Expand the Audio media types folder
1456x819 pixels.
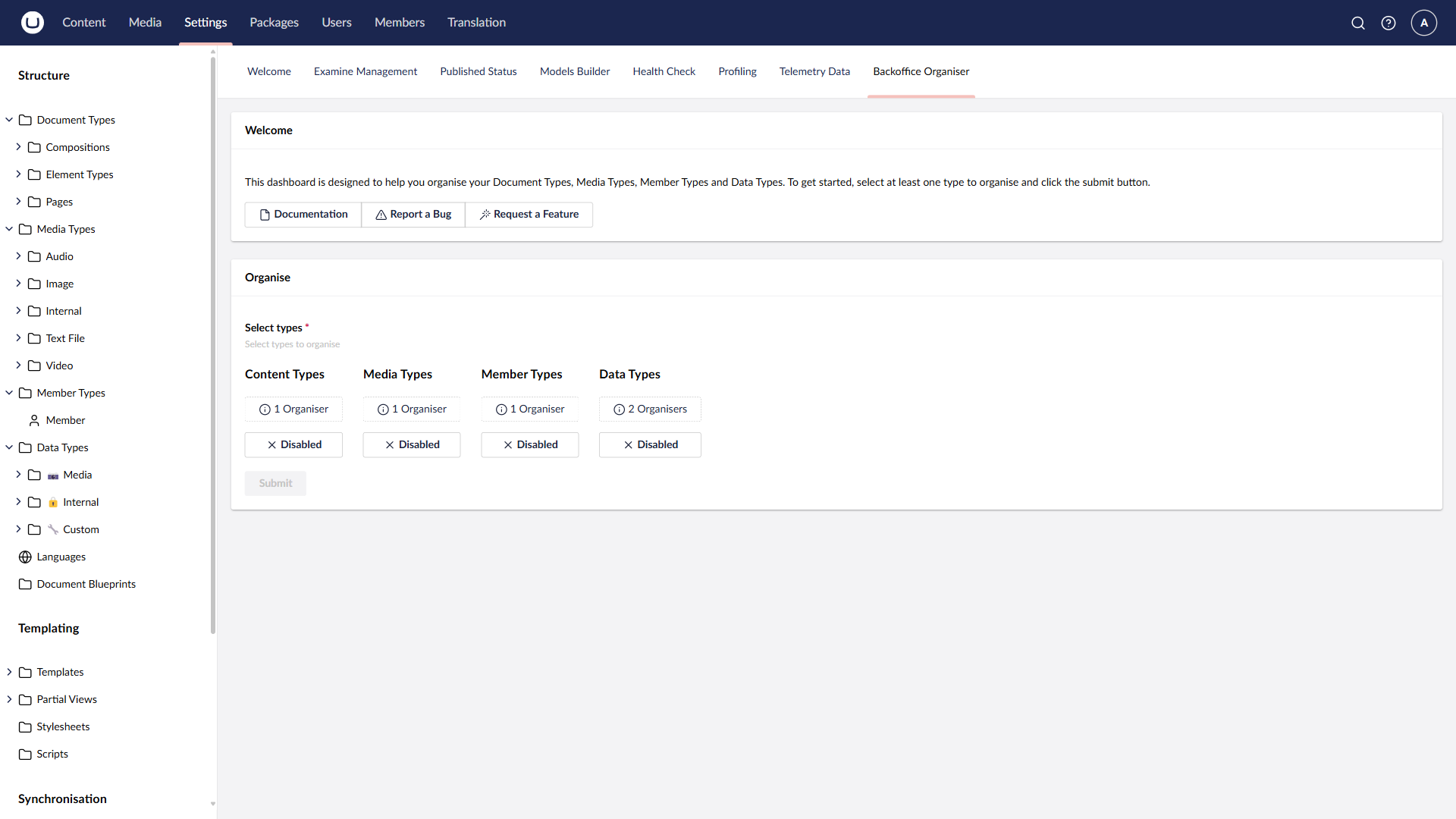click(19, 256)
